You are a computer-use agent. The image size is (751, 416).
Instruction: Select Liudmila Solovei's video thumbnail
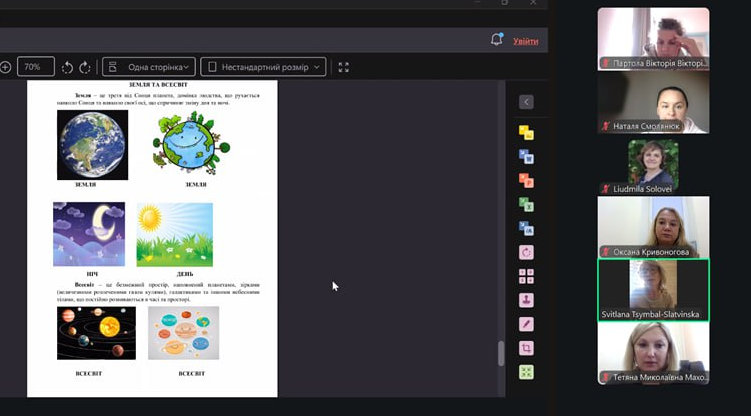coord(653,166)
